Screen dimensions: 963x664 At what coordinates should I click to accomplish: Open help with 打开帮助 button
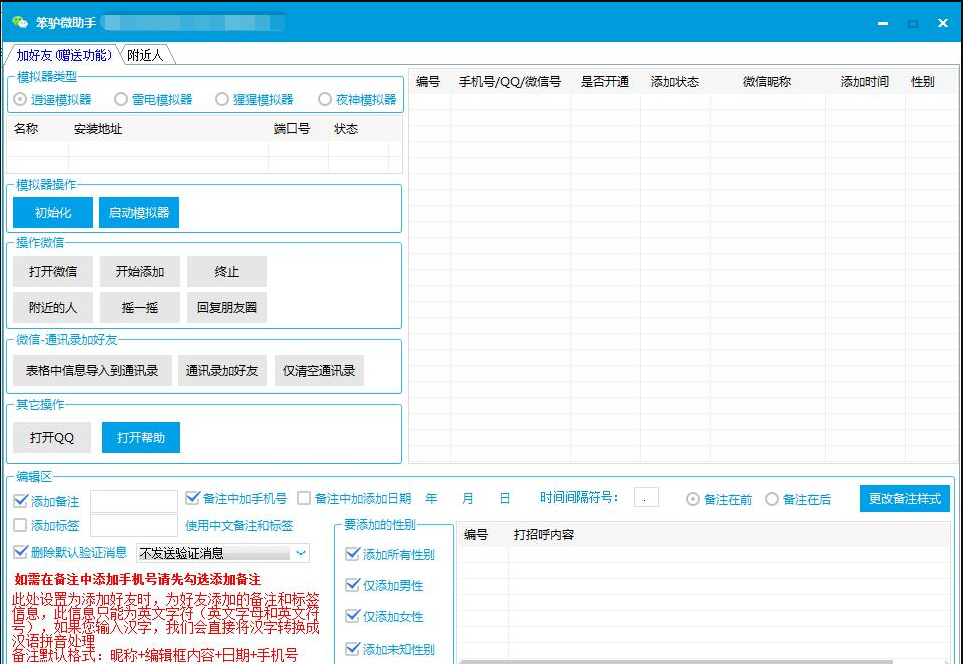click(x=141, y=437)
